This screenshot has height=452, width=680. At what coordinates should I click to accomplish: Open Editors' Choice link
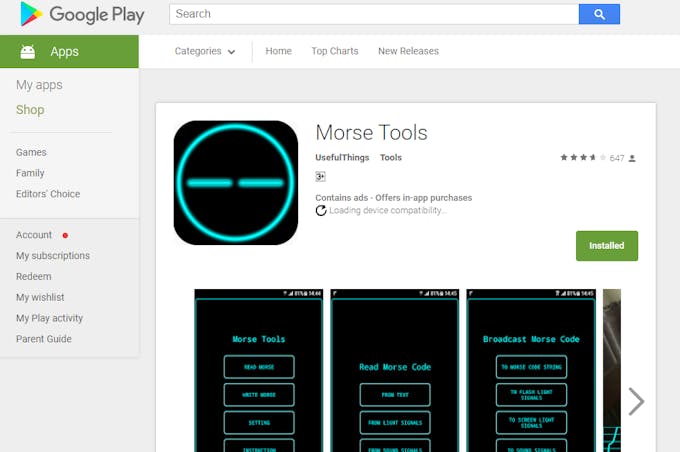[48, 194]
